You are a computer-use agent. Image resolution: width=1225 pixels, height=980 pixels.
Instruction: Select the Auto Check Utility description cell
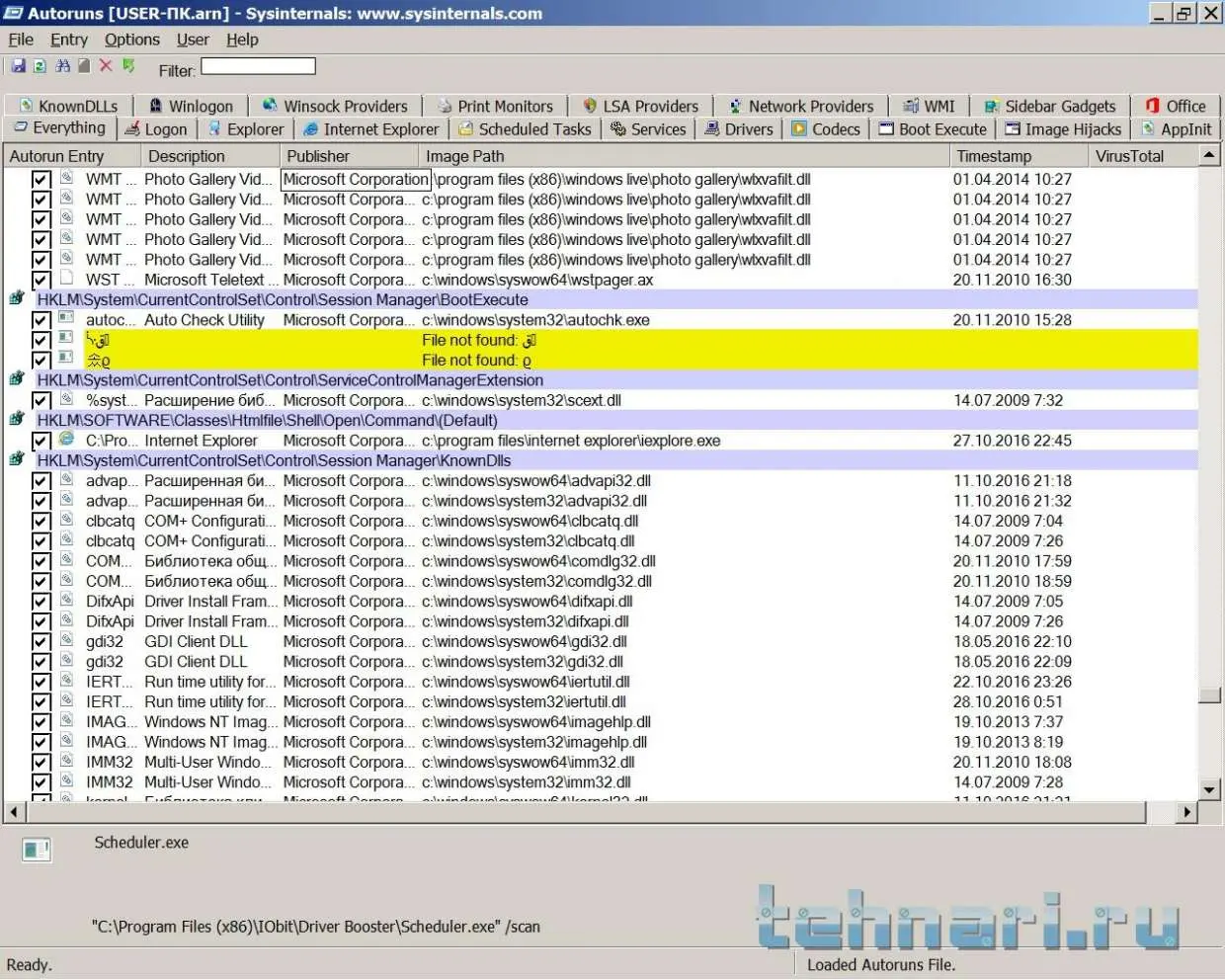(x=204, y=320)
